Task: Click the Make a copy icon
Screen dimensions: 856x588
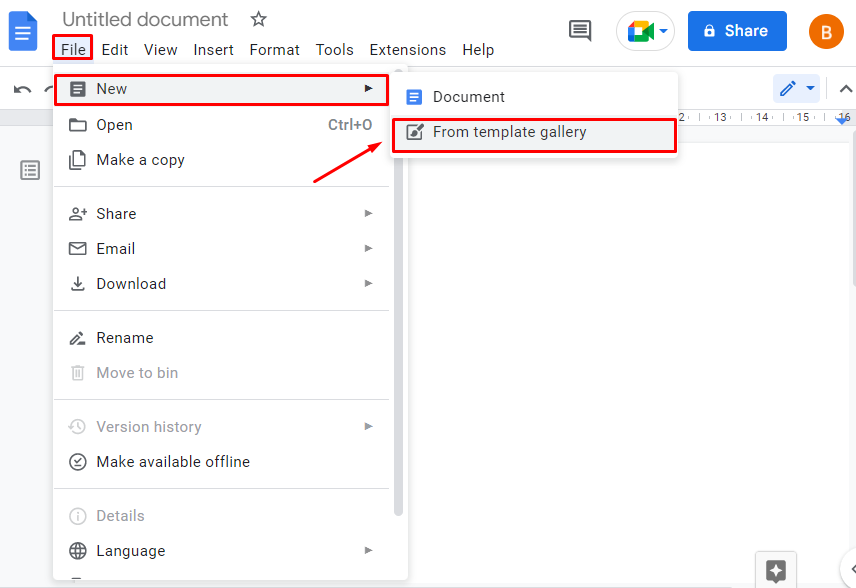Action: 77,160
